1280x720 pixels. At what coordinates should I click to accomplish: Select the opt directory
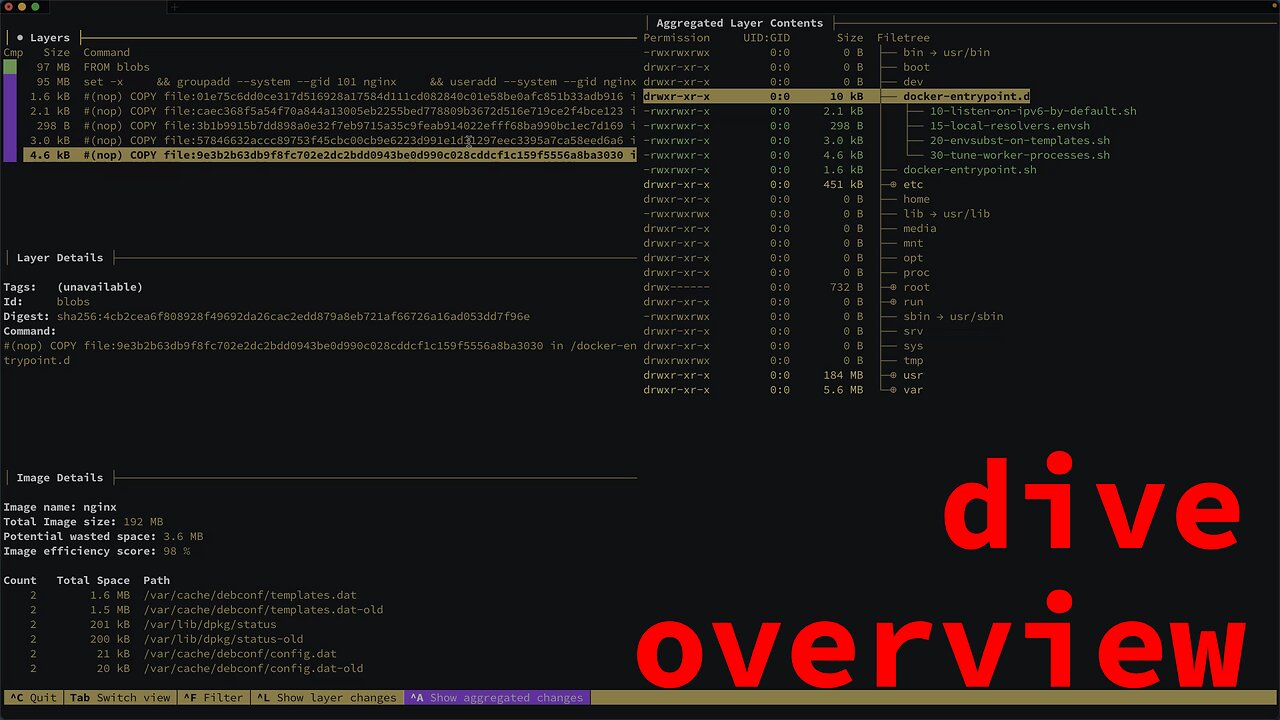[913, 258]
